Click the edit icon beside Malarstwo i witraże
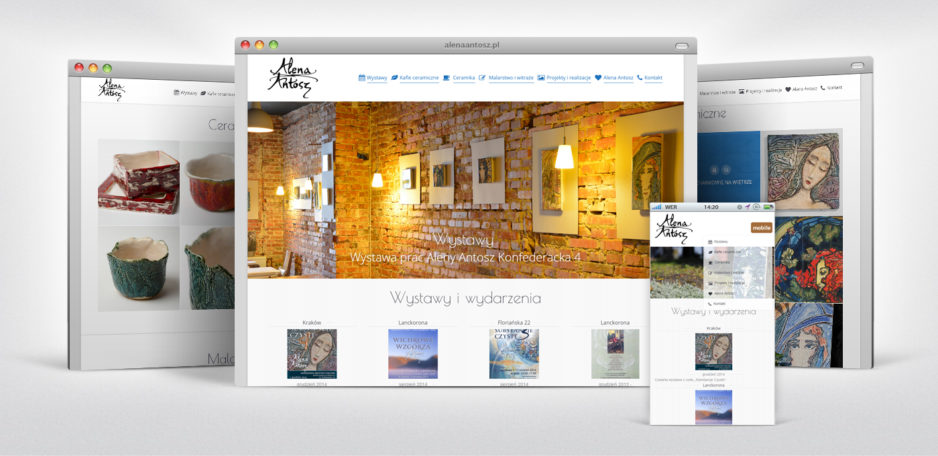 click(x=483, y=77)
